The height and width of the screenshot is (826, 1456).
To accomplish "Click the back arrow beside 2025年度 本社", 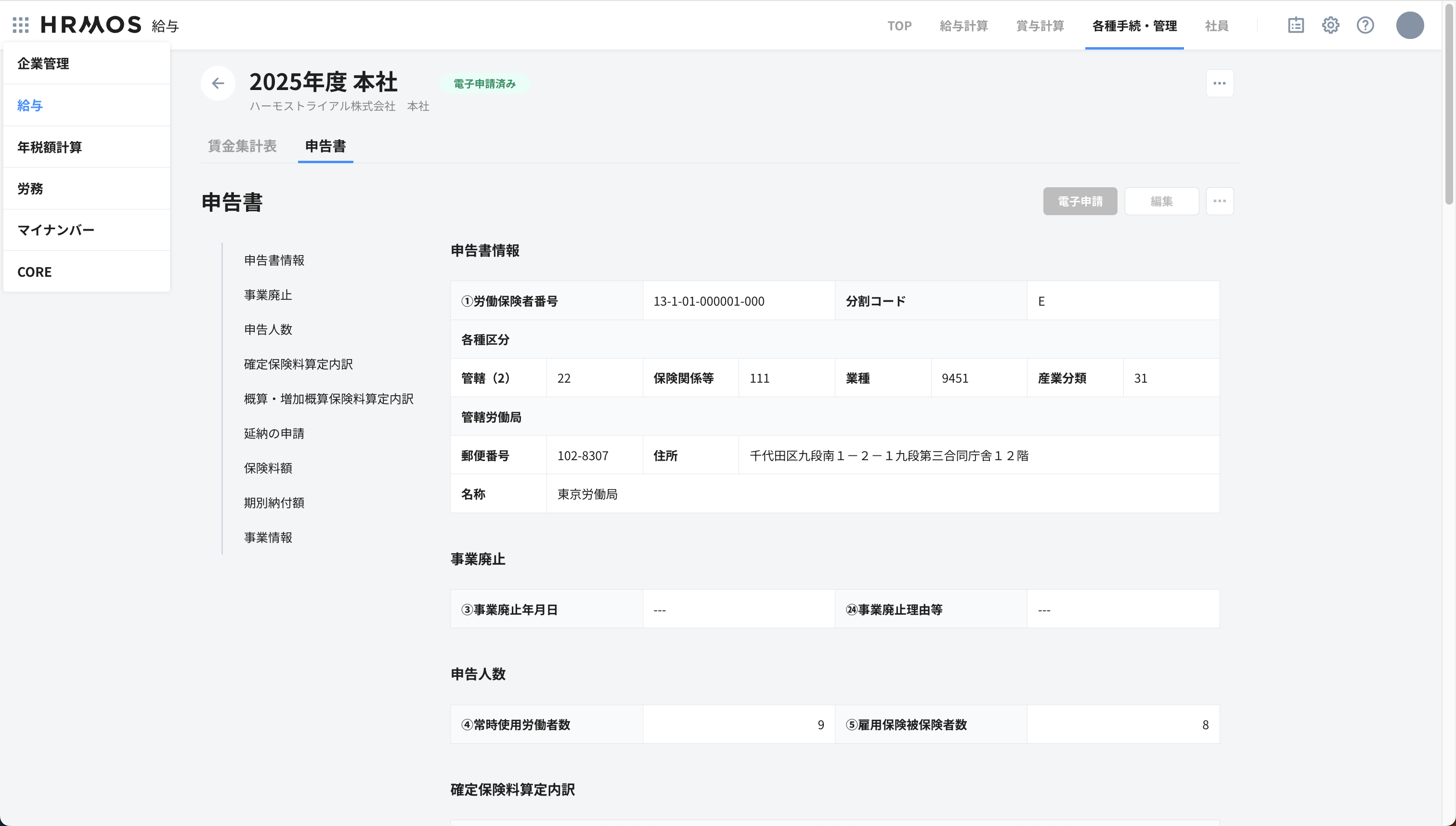I will coord(218,83).
